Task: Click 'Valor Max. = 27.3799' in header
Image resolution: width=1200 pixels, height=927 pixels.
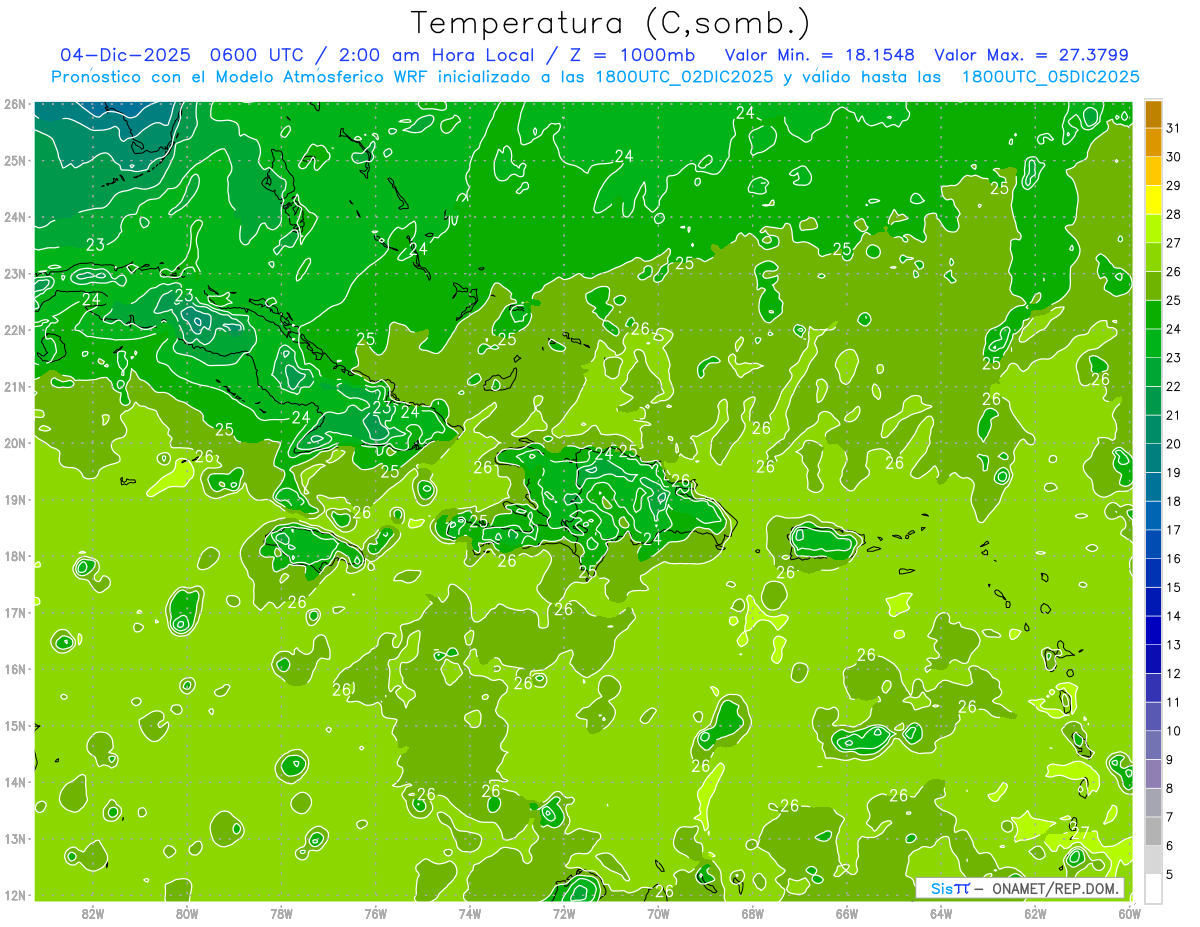Action: tap(1032, 55)
